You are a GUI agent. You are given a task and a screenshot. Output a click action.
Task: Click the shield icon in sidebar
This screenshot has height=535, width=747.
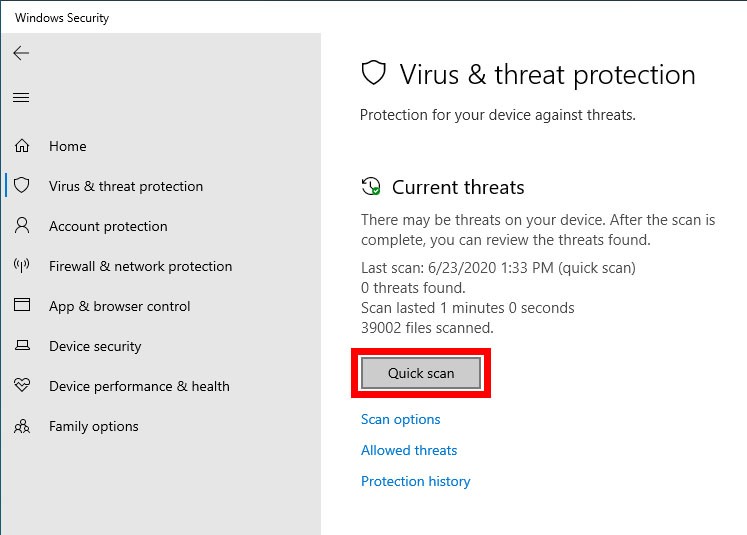pos(22,186)
